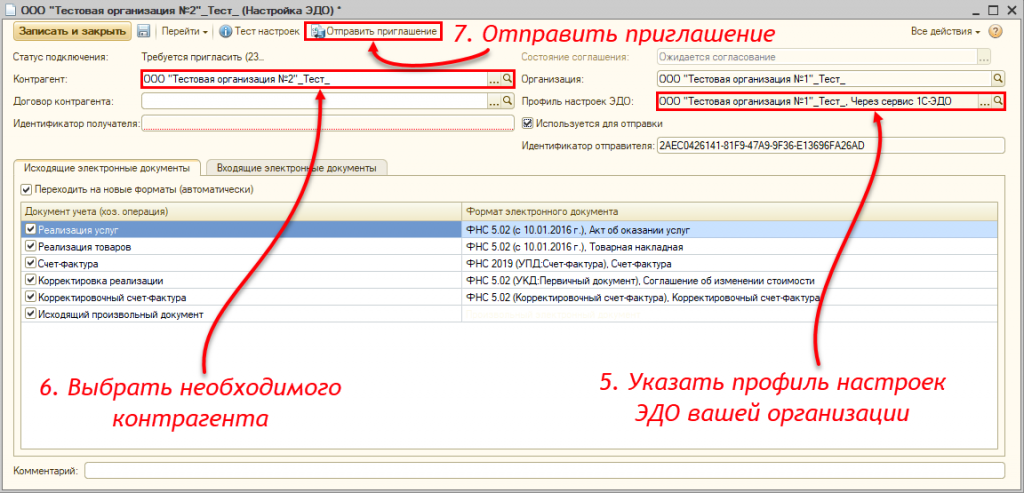Image resolution: width=1024 pixels, height=493 pixels.
Task: Uncheck Используется для отправки checkbox
Action: point(528,123)
